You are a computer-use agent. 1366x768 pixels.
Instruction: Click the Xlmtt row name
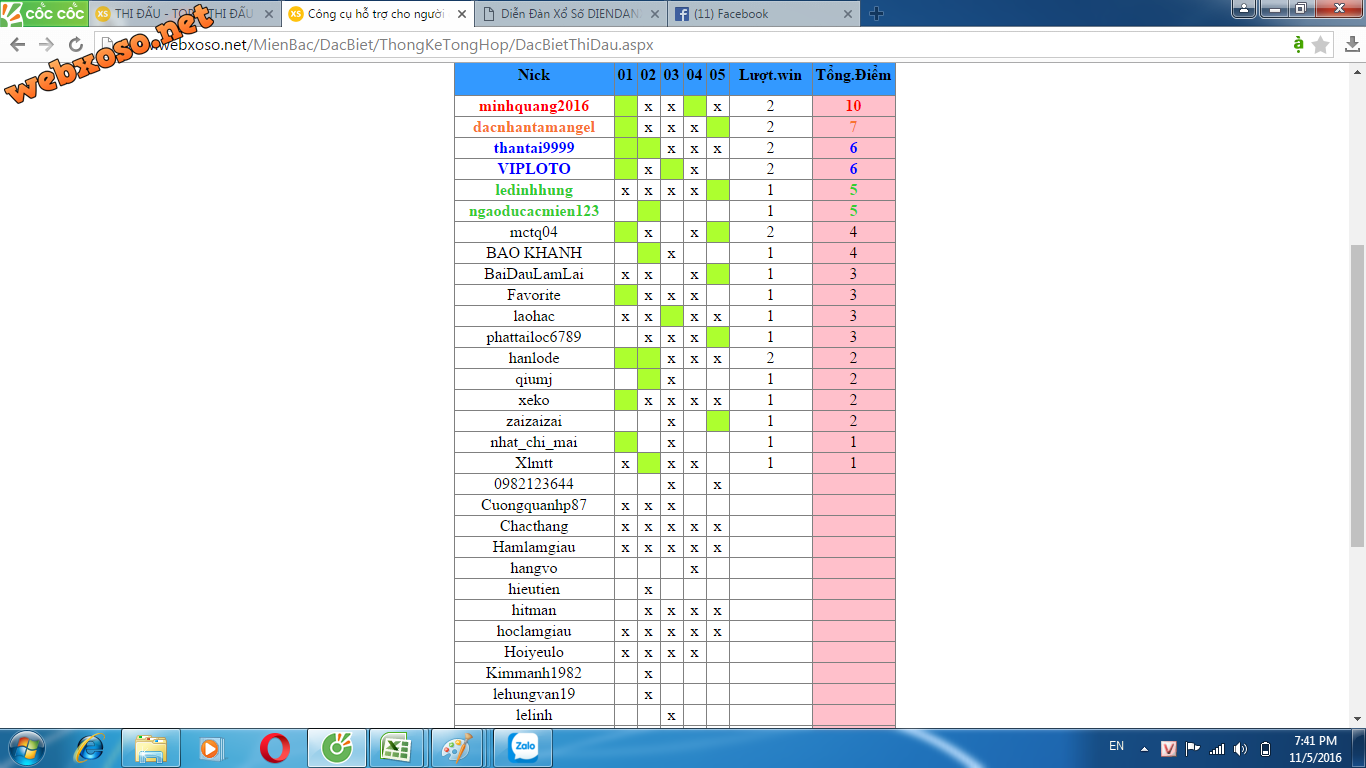tap(534, 463)
